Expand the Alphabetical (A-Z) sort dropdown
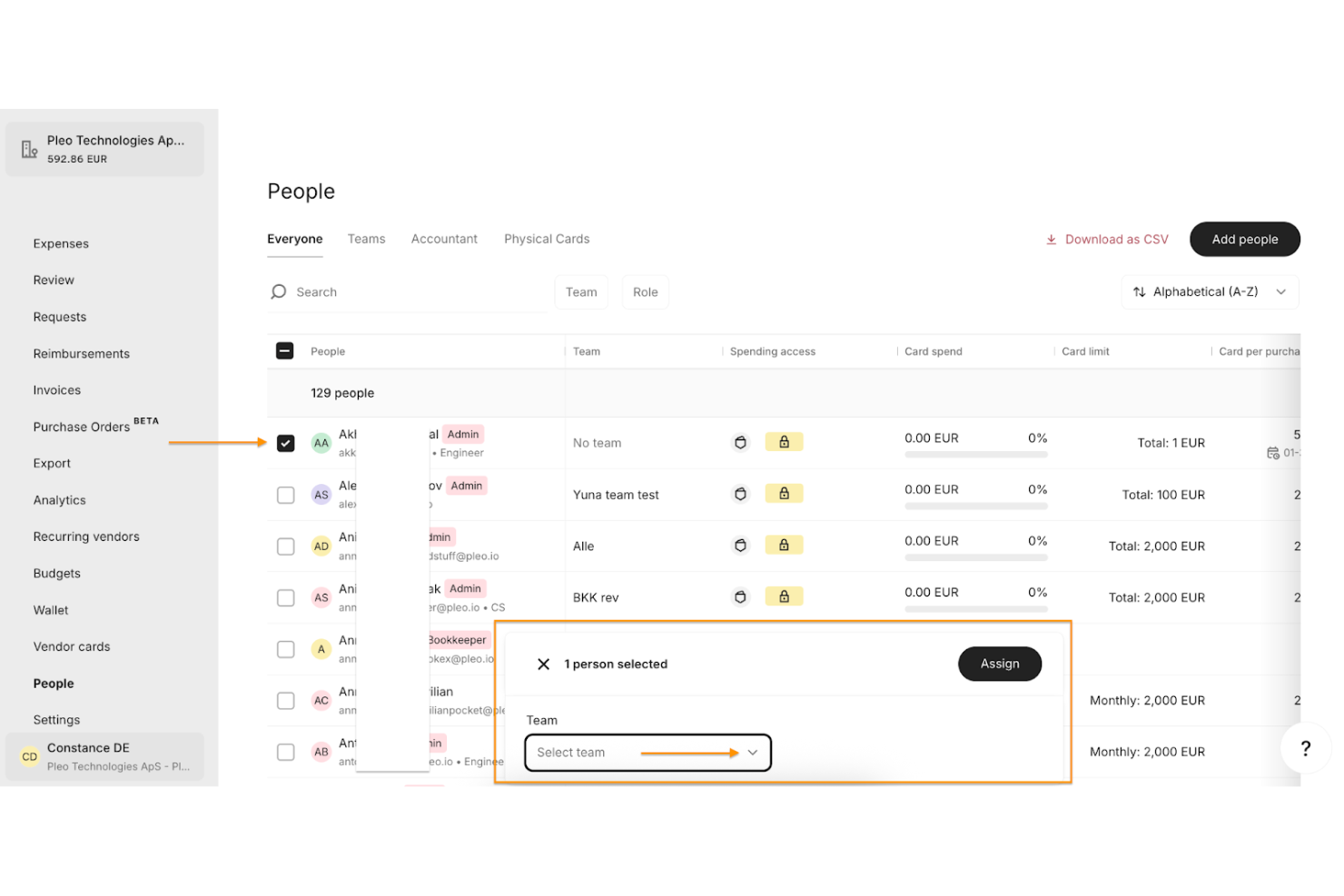The height and width of the screenshot is (896, 1344). tap(1209, 291)
